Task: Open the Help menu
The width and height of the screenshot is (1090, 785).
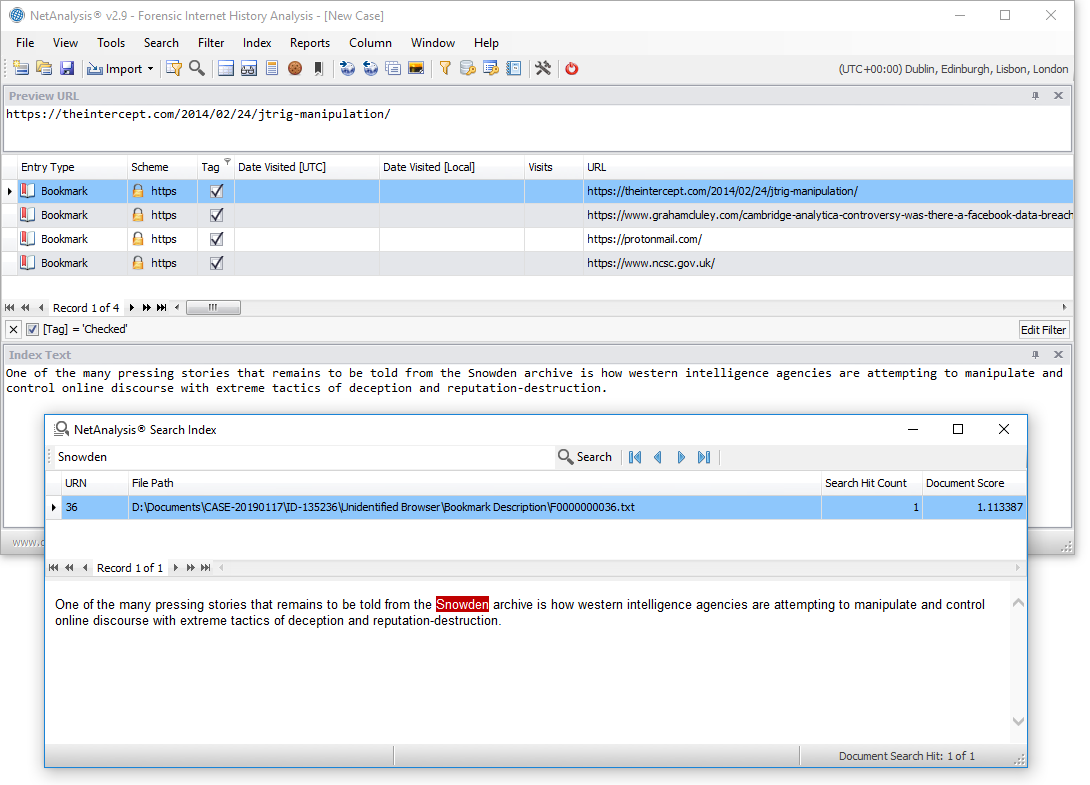Action: coord(486,43)
